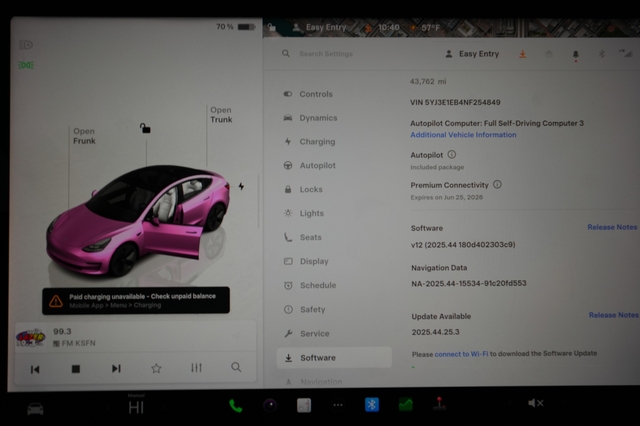This screenshot has height=426, width=640.
Task: Select the Software settings menu
Action: point(334,357)
